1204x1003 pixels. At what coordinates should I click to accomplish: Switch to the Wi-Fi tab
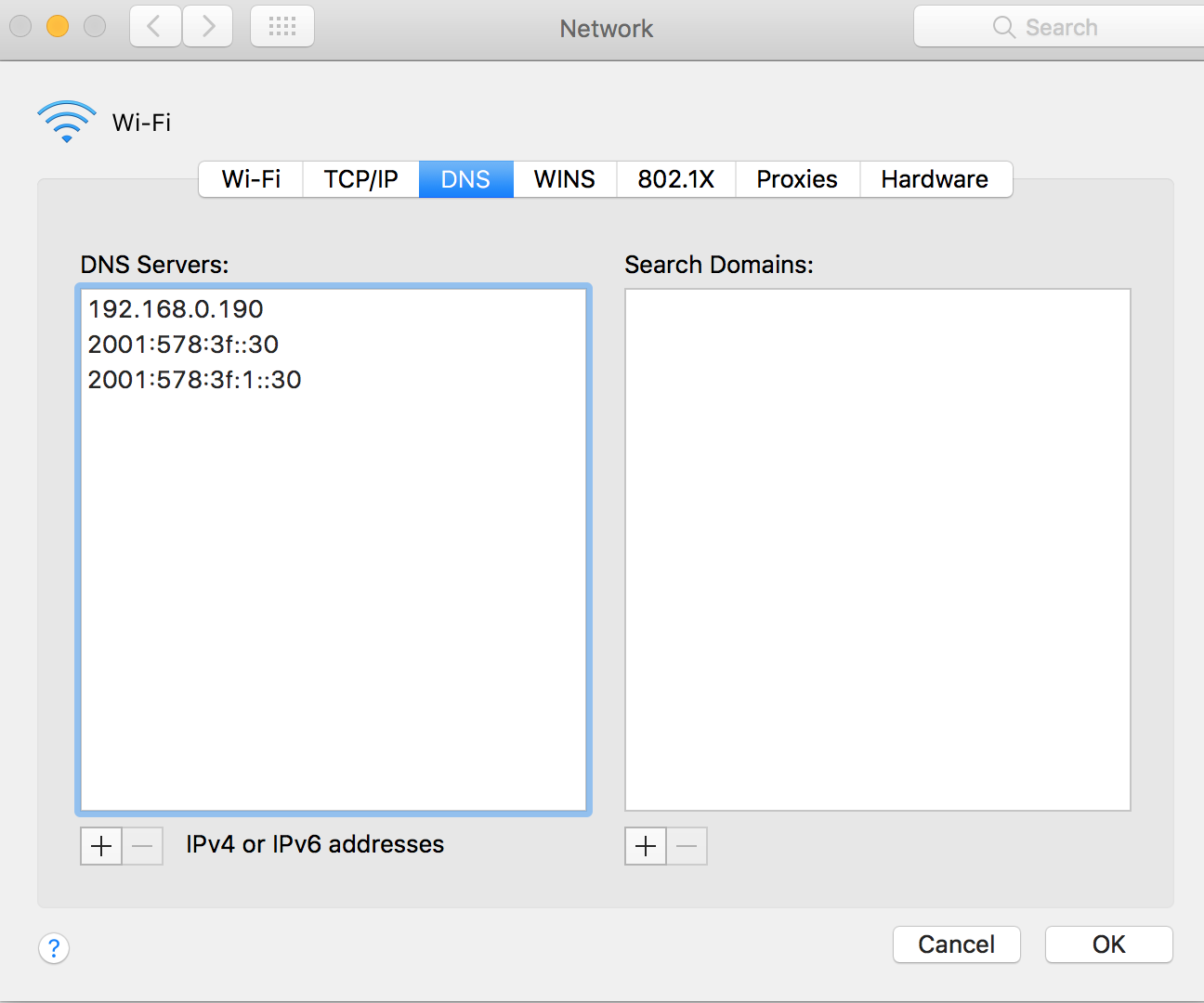click(251, 179)
